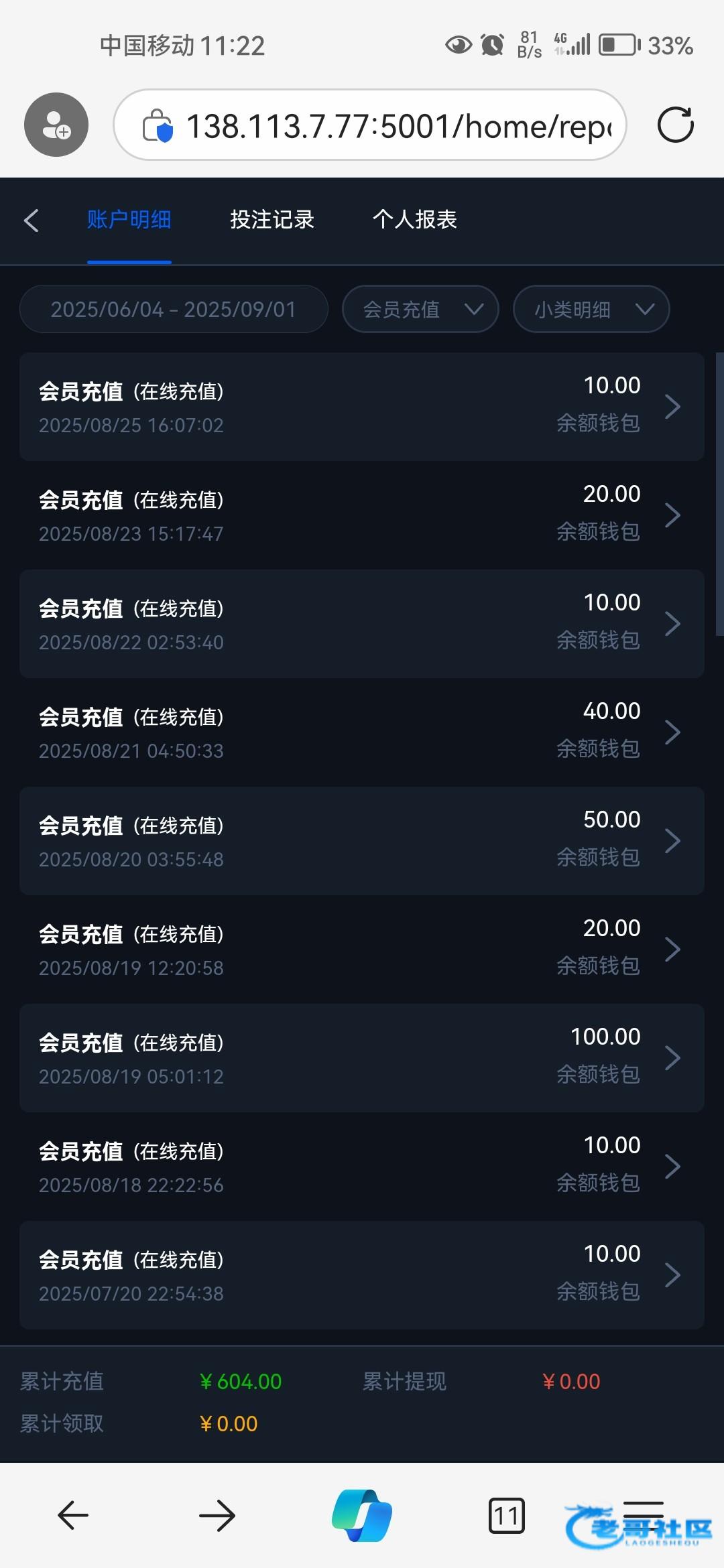Click the browser reload icon
The width and height of the screenshot is (724, 1568).
pos(675,125)
